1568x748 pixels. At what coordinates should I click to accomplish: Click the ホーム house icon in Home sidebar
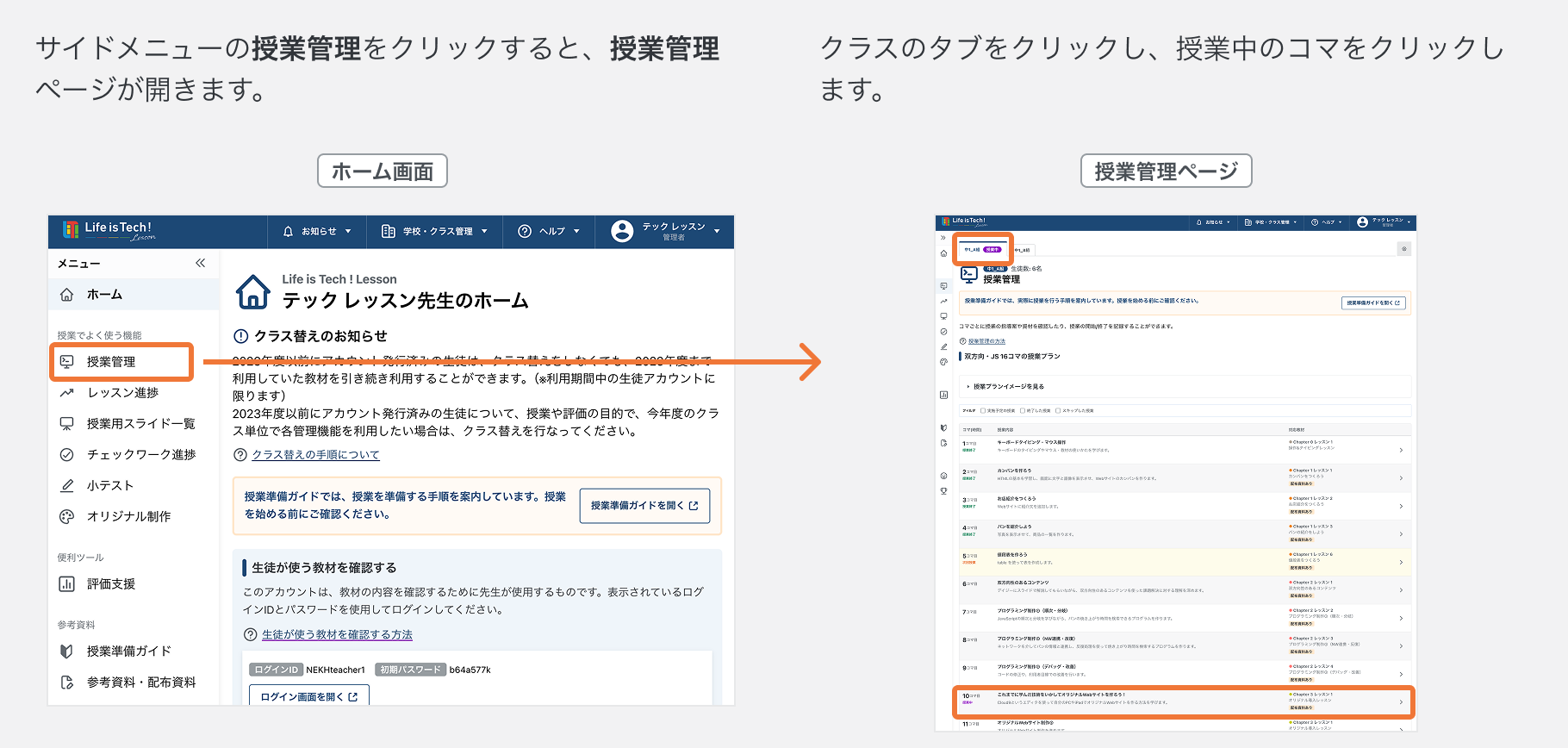(66, 295)
